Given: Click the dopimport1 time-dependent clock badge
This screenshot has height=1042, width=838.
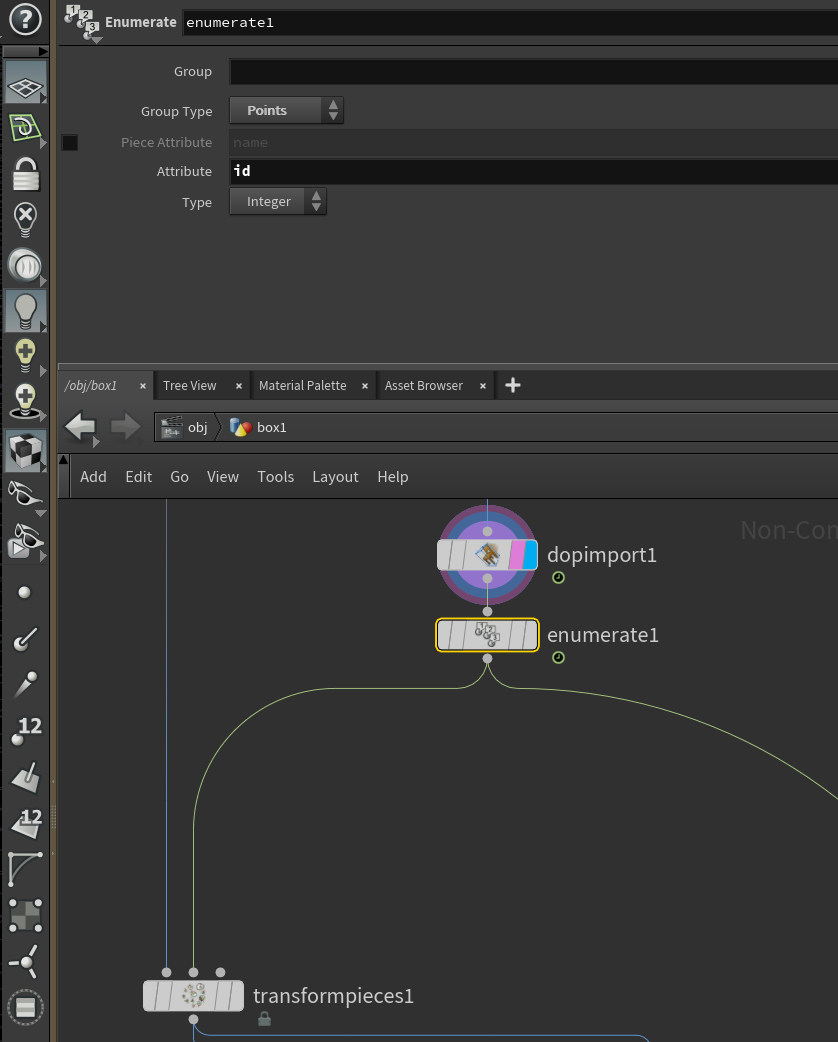Looking at the screenshot, I should click(x=558, y=577).
